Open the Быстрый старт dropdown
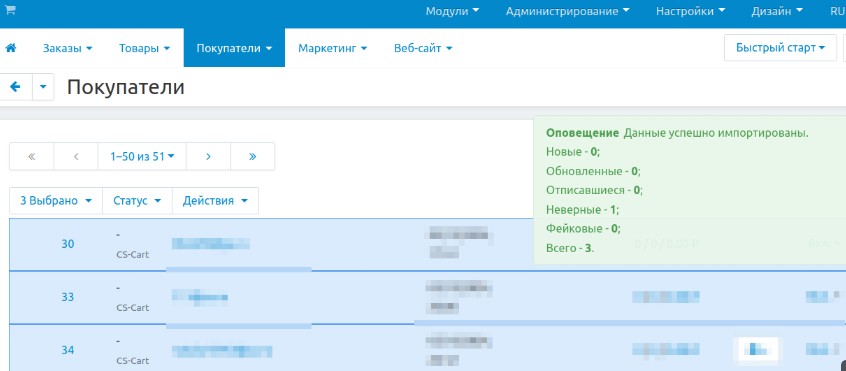The image size is (846, 371). (780, 48)
